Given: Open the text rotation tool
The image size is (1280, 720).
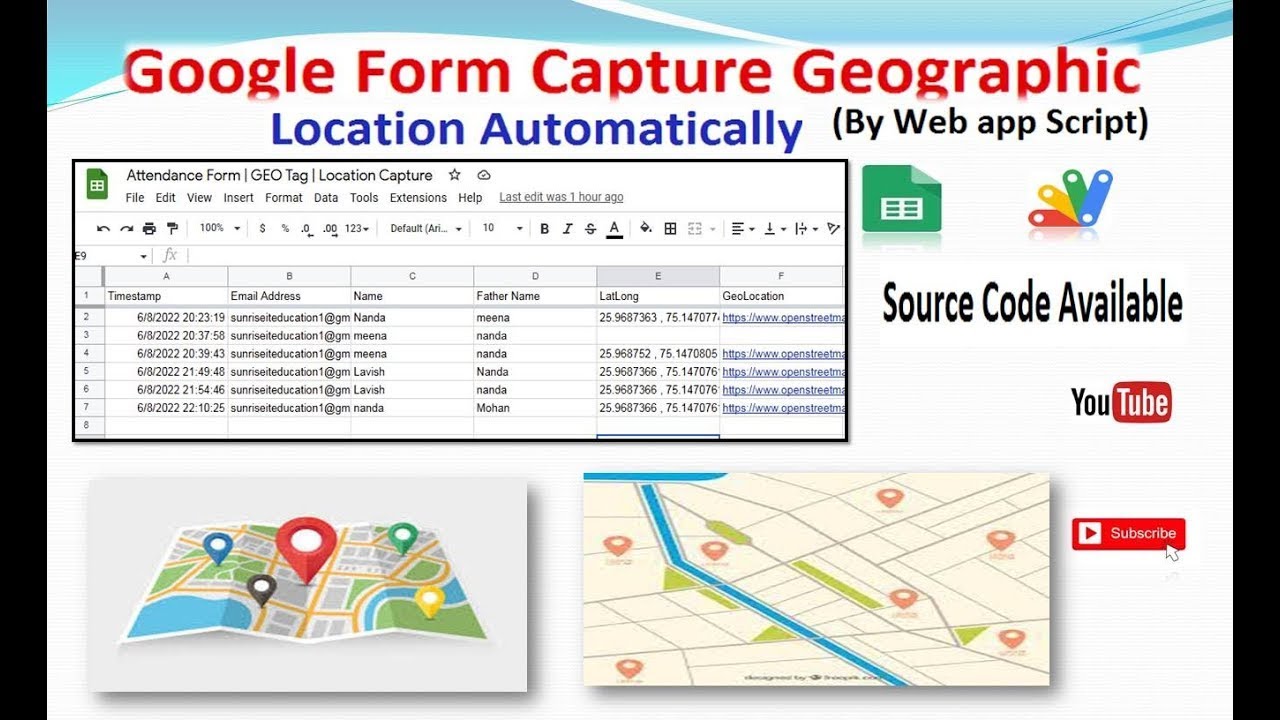Looking at the screenshot, I should coord(834,229).
